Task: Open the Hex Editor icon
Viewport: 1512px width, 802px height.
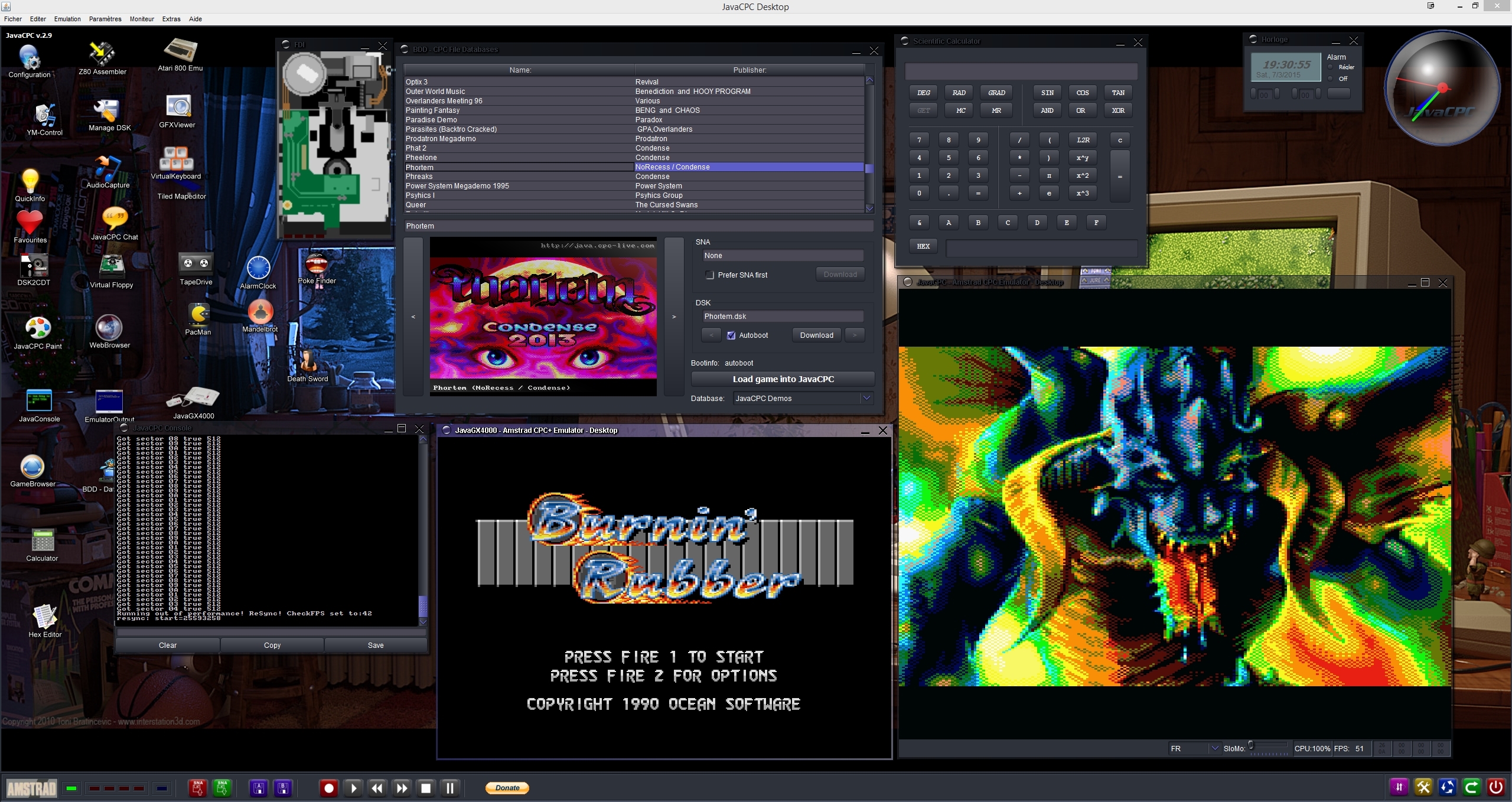Action: click(45, 621)
